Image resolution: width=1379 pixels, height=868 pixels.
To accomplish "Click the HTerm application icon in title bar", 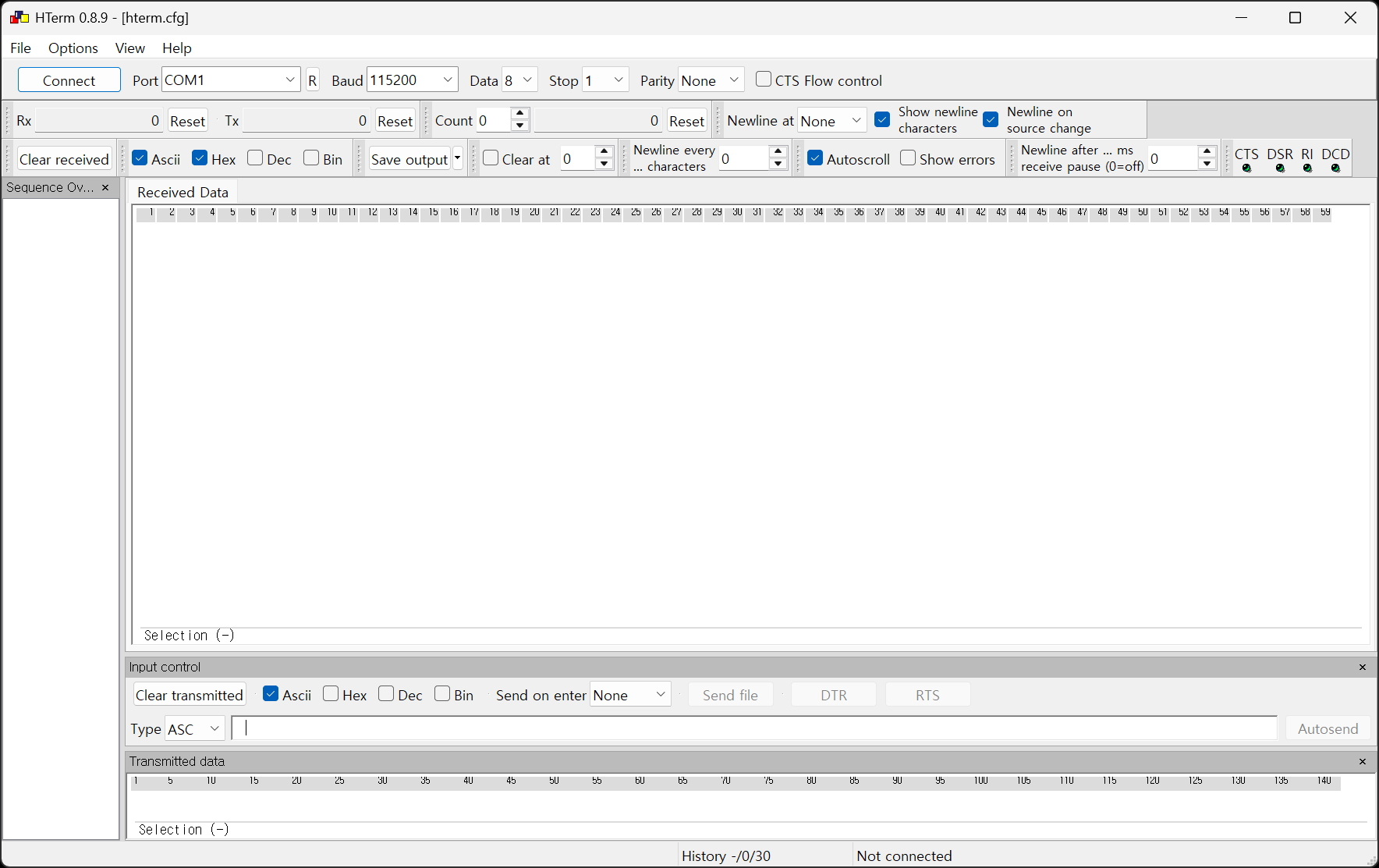I will (x=19, y=17).
